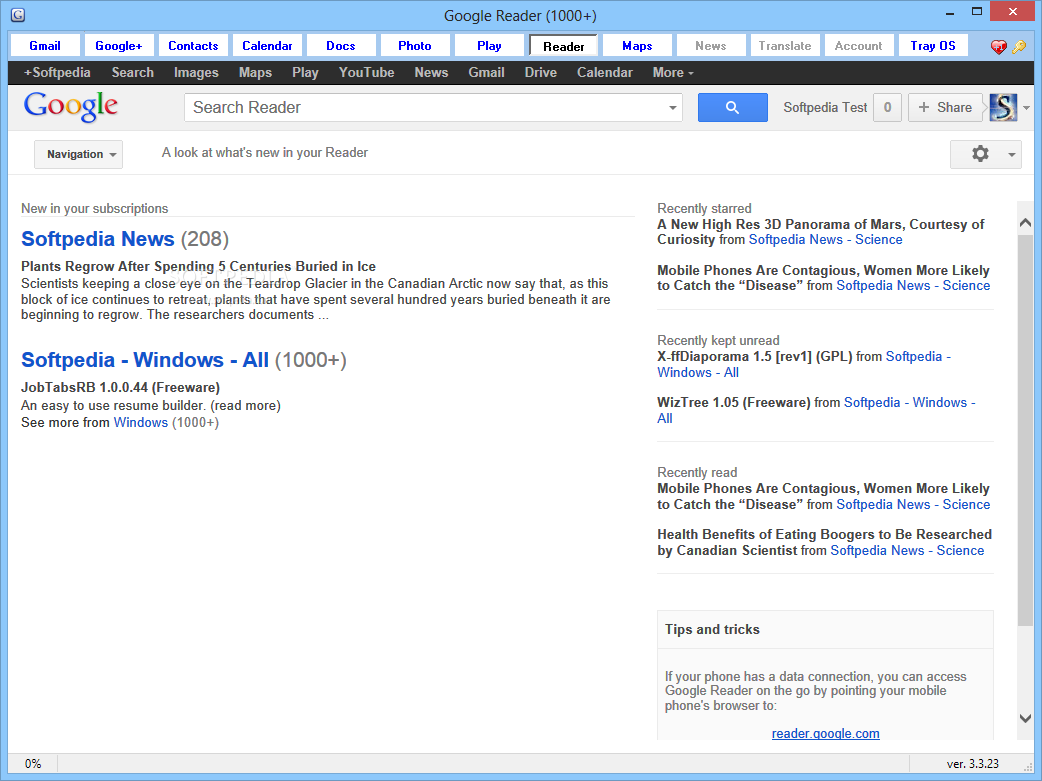Open the Softpedia News subscription heading
1042x781 pixels.
98,239
